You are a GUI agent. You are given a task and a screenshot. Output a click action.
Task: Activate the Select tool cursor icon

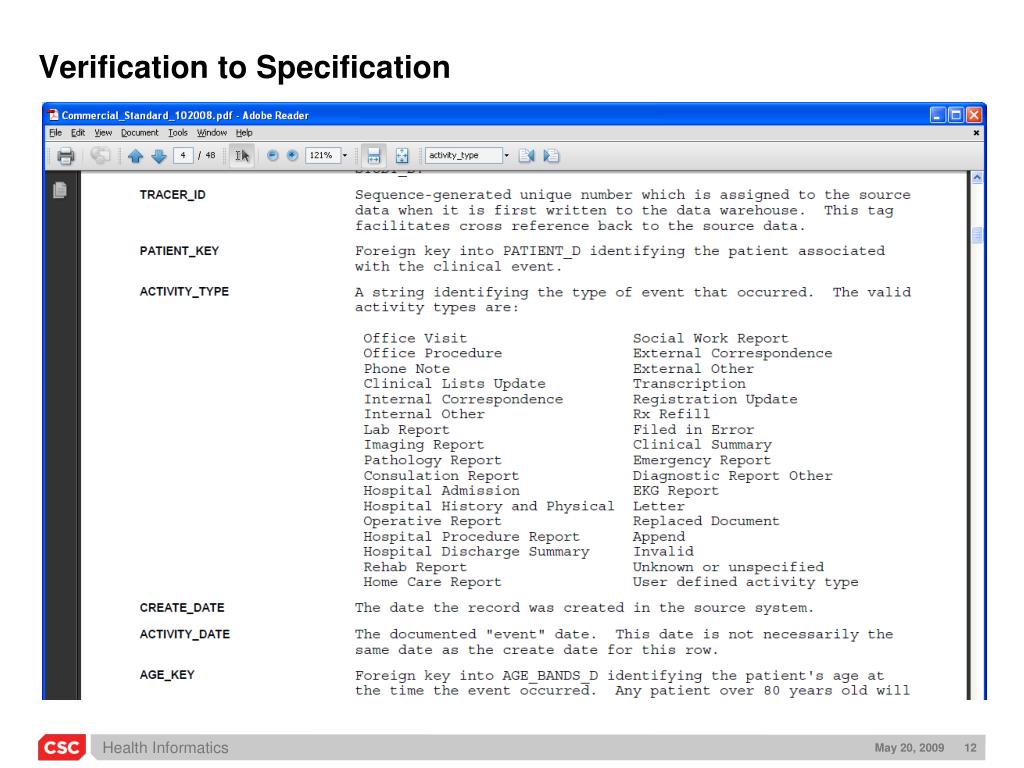click(242, 156)
